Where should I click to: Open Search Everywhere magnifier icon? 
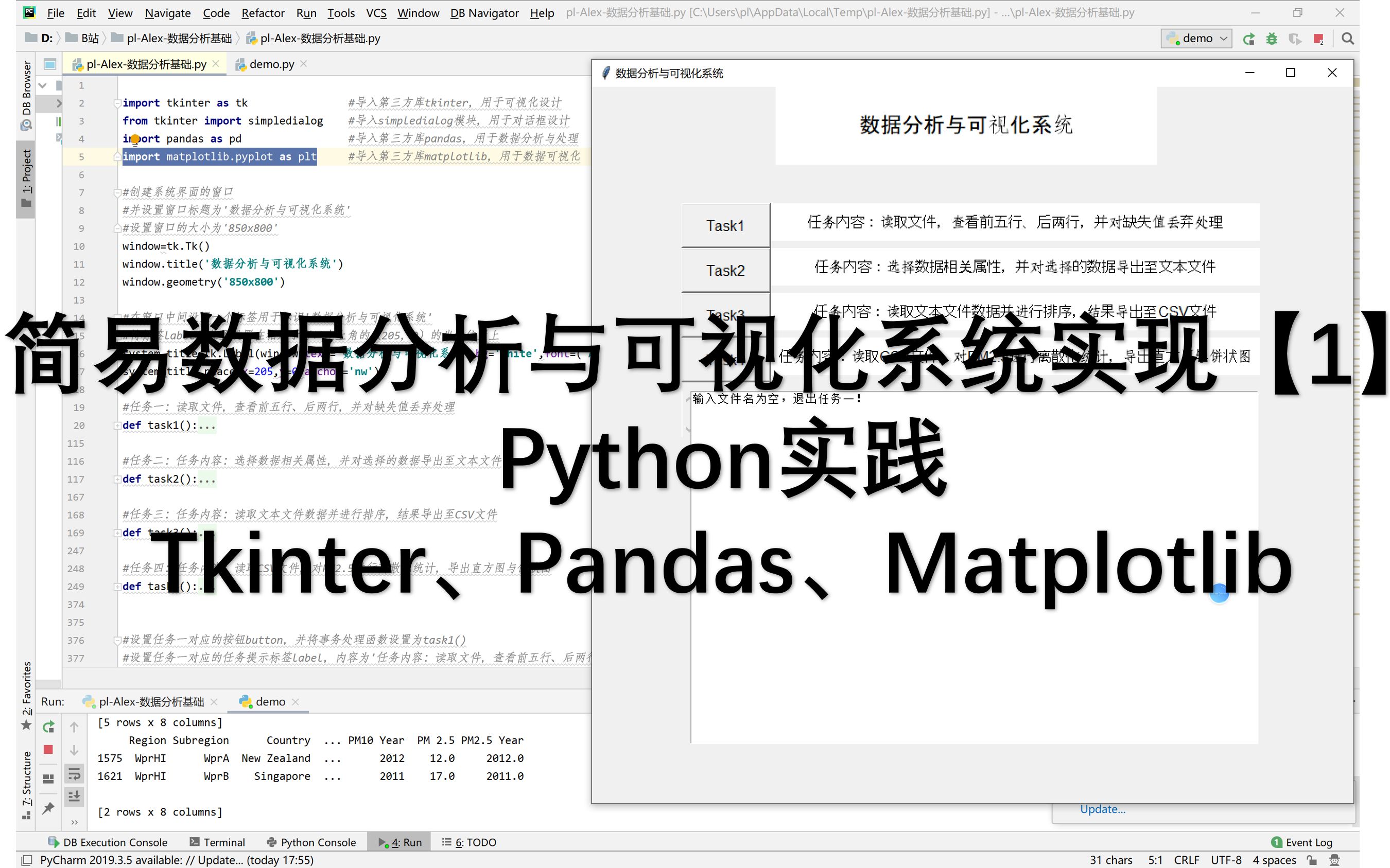click(1347, 39)
